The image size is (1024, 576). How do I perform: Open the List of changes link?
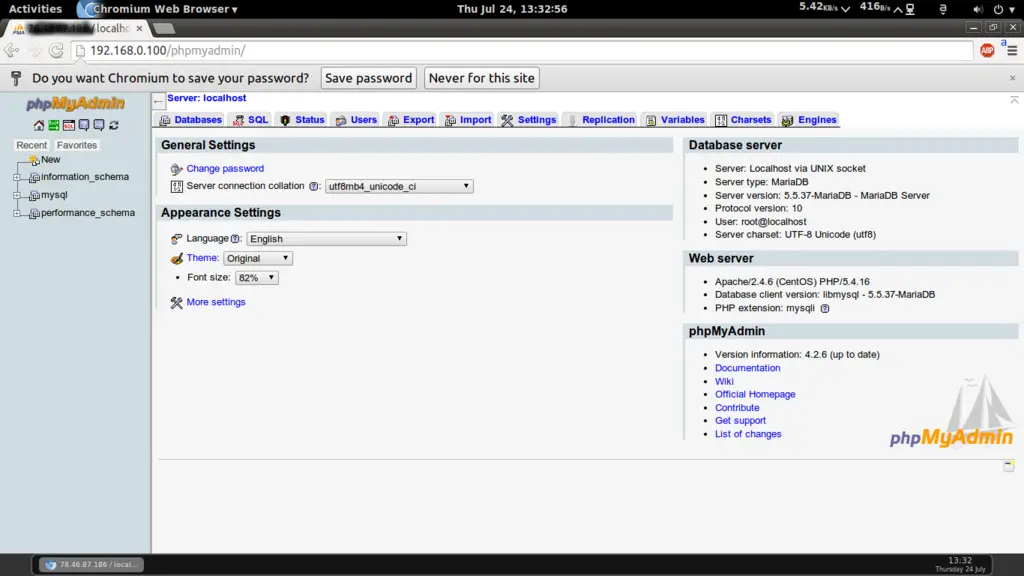pyautogui.click(x=748, y=434)
